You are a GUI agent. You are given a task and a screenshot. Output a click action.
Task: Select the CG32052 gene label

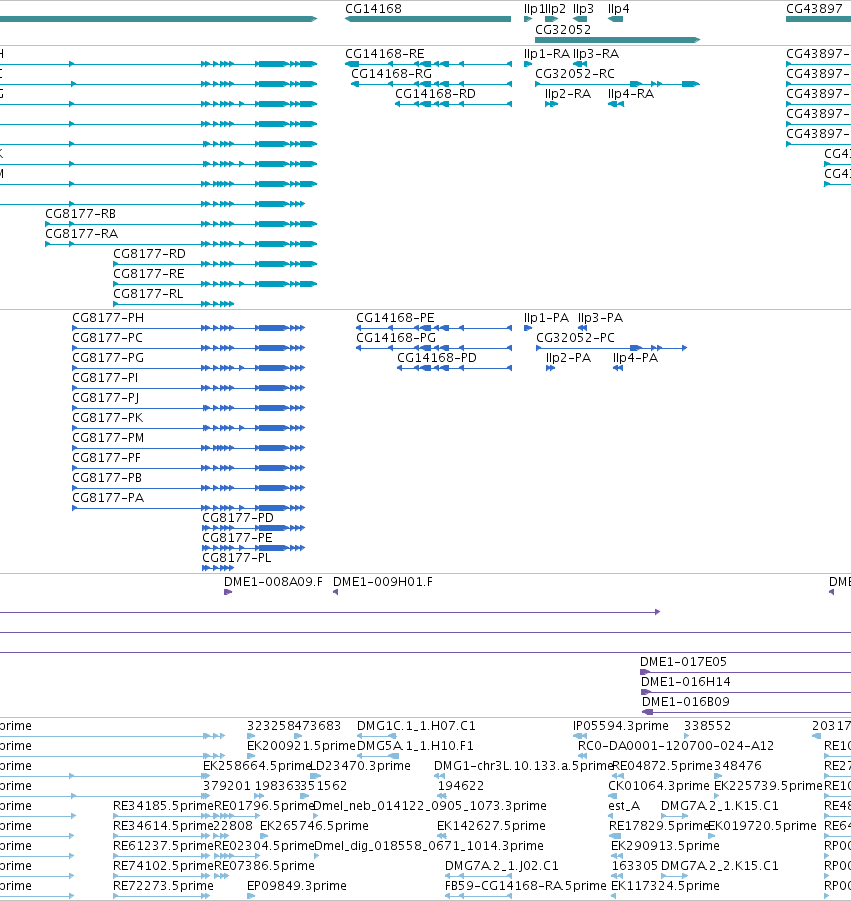point(563,29)
